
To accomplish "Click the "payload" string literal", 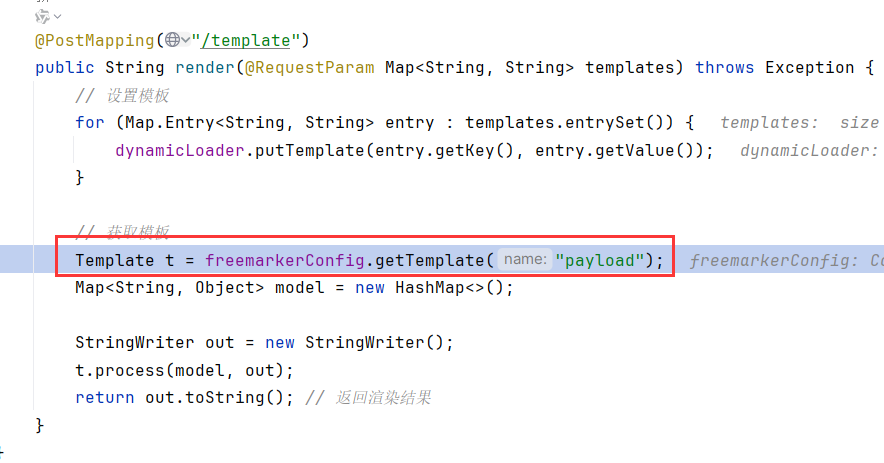I will tap(600, 261).
